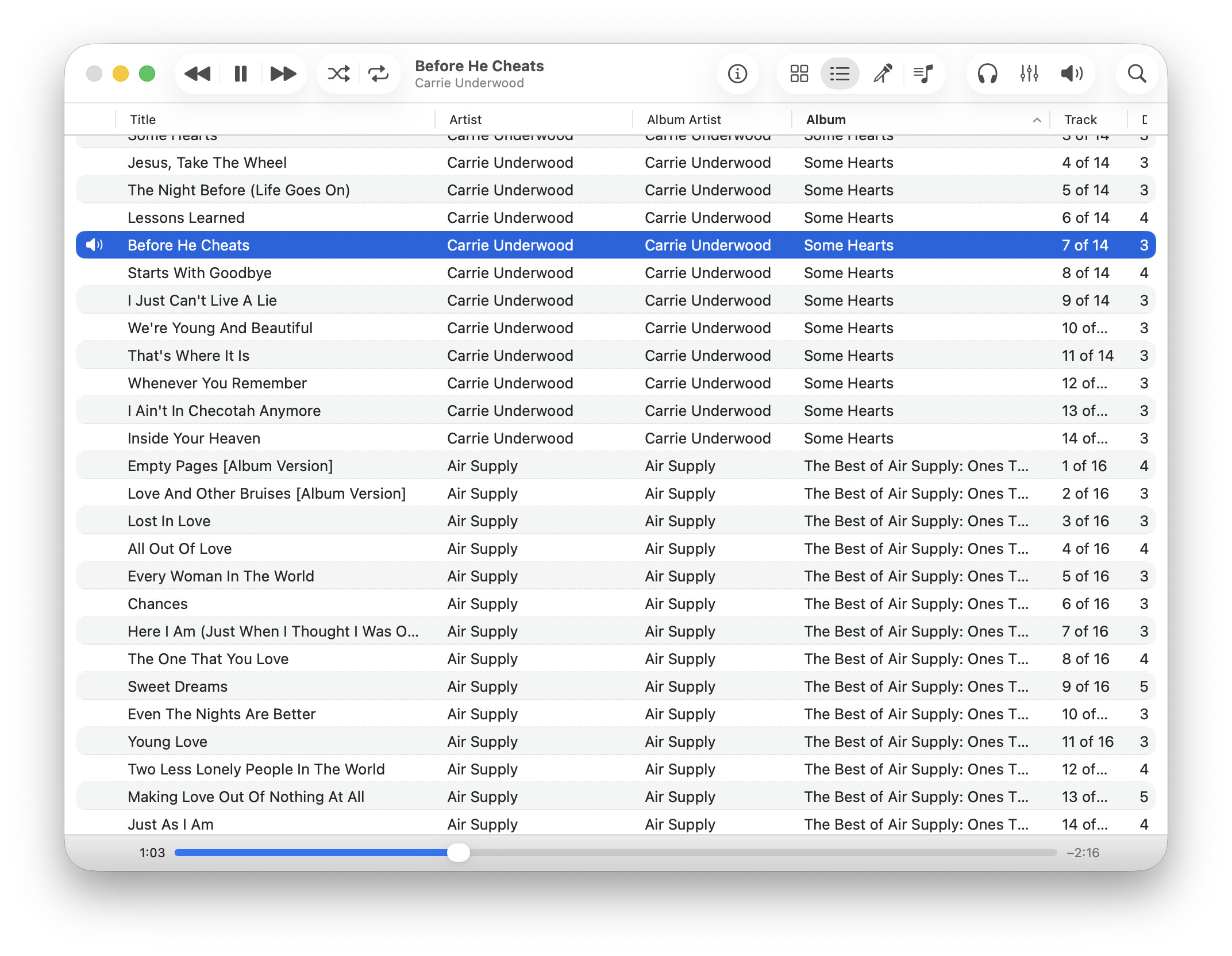This screenshot has width=1232, height=956.
Task: Go back to previous track
Action: click(x=198, y=74)
